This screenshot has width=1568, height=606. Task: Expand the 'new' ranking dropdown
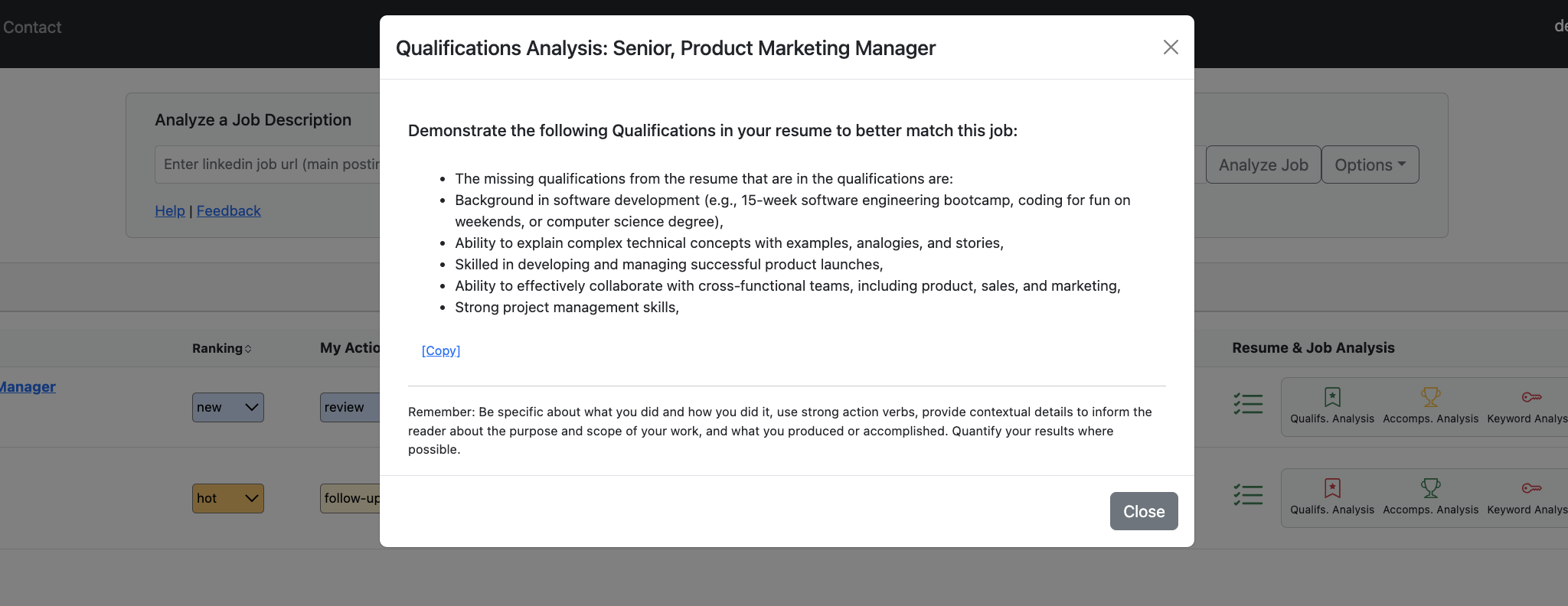(228, 407)
